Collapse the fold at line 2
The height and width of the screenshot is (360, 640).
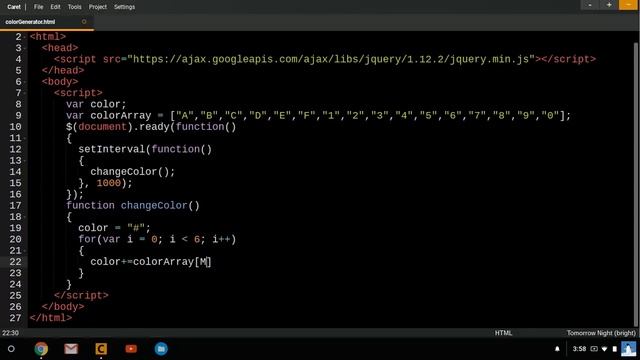pos(25,37)
